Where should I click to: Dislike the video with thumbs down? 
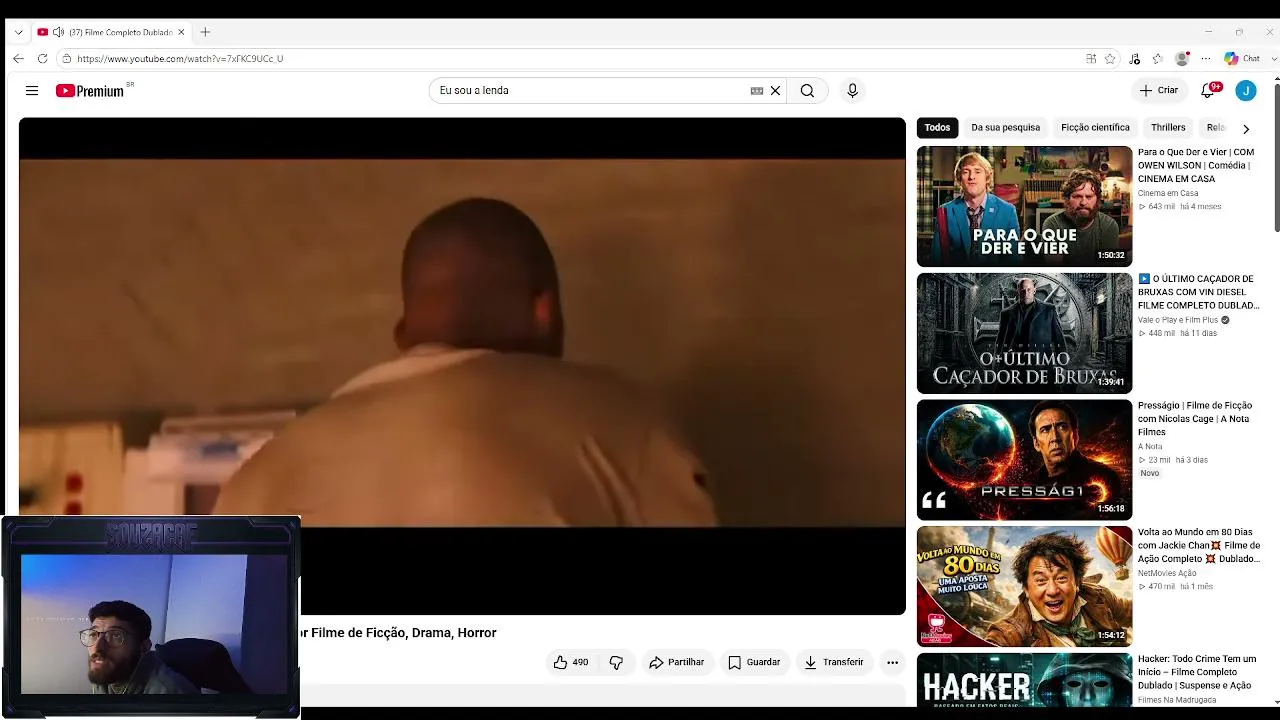coord(616,662)
